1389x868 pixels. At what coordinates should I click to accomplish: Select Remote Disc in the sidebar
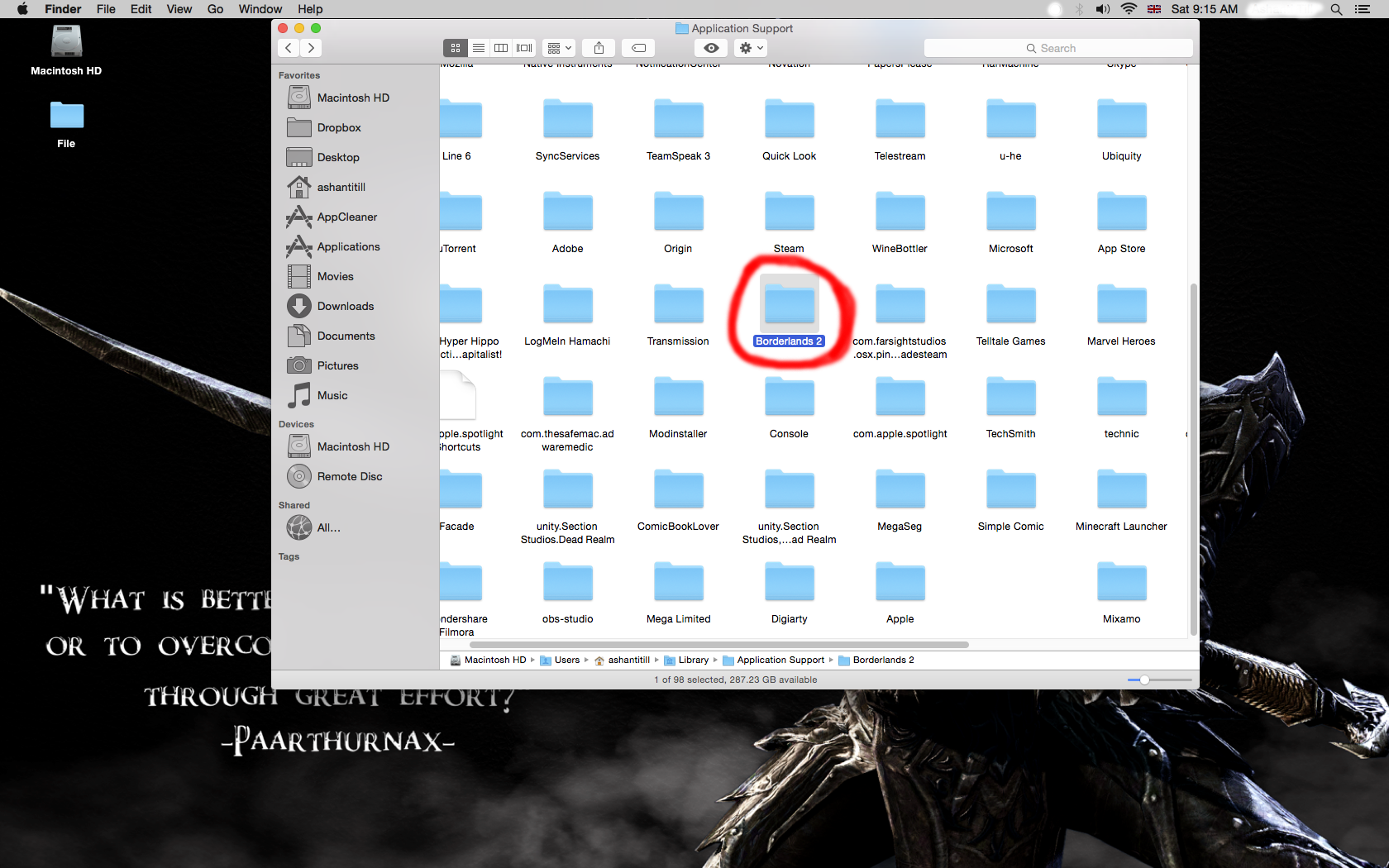355,476
